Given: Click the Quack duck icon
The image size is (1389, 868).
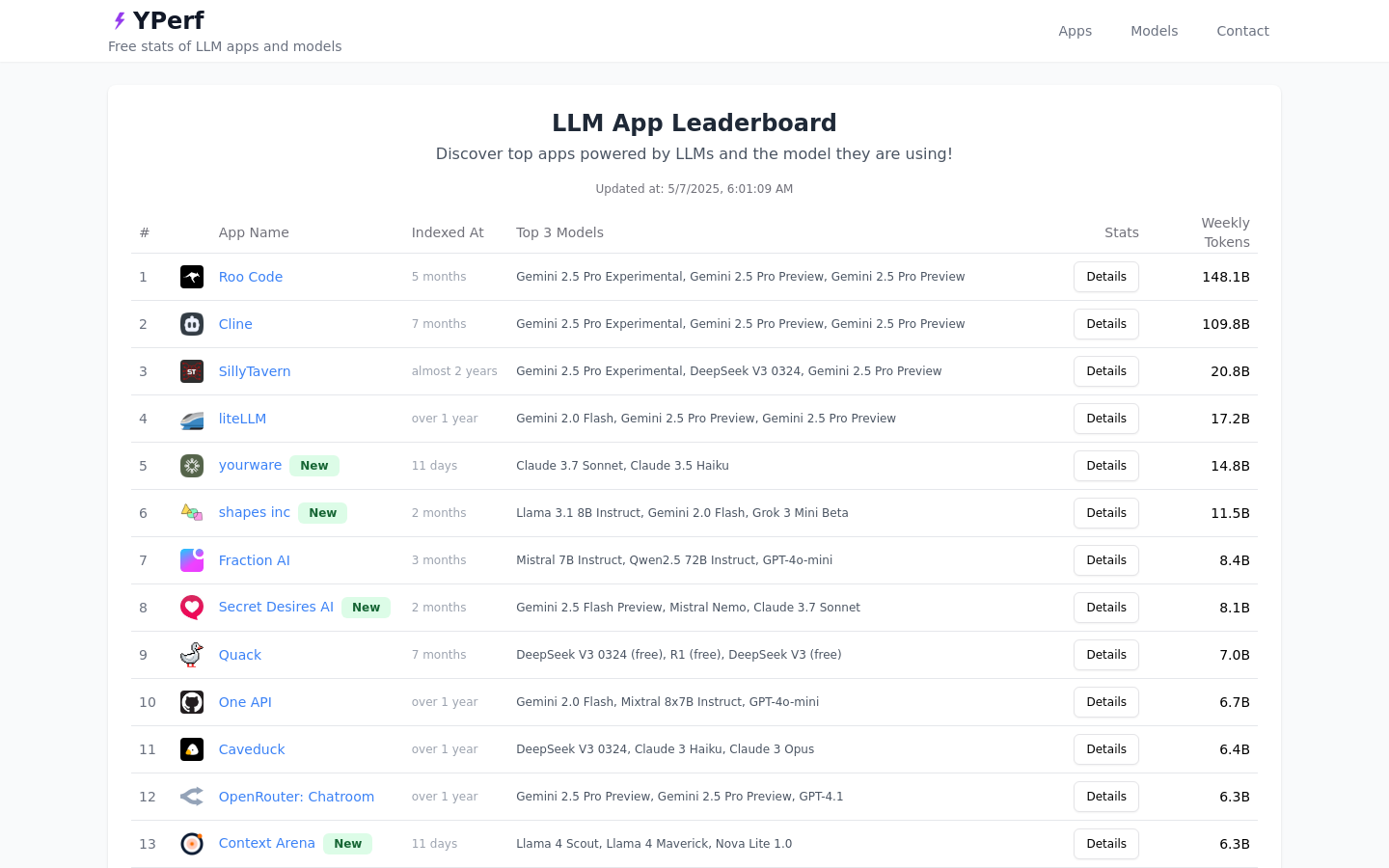Looking at the screenshot, I should (192, 655).
